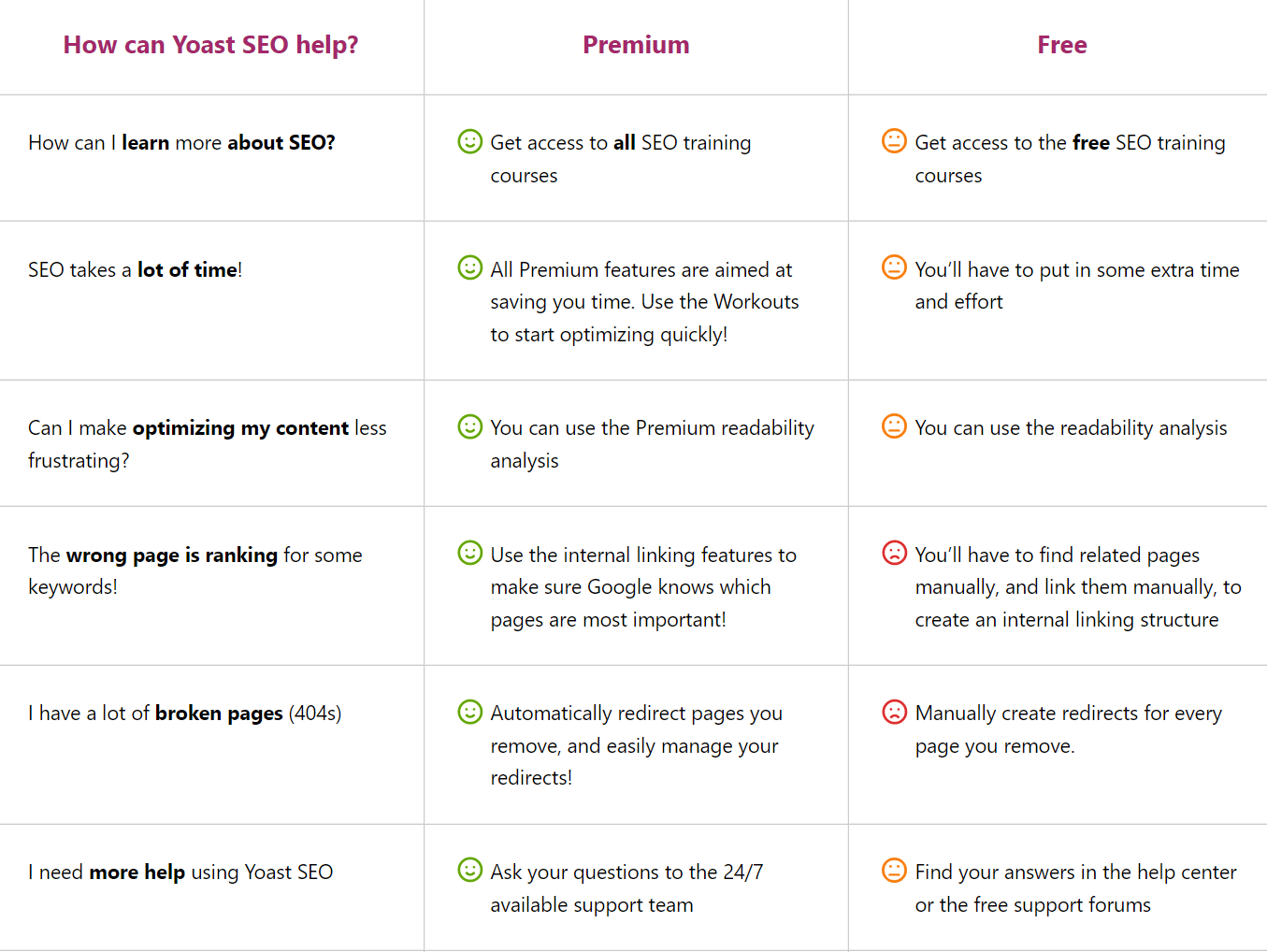Click green smiley beside Automatically redirect pages
This screenshot has height=952, width=1267.
click(469, 712)
